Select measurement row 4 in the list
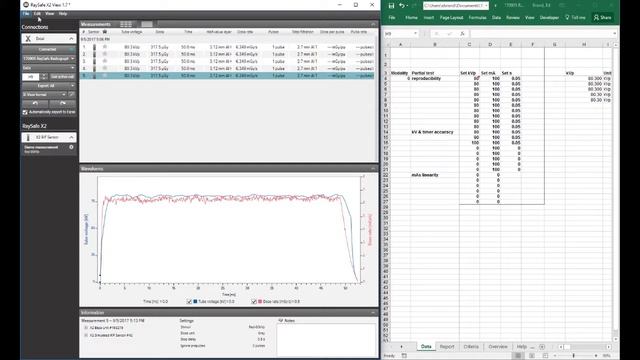This screenshot has height=360, width=640. (x=227, y=69)
